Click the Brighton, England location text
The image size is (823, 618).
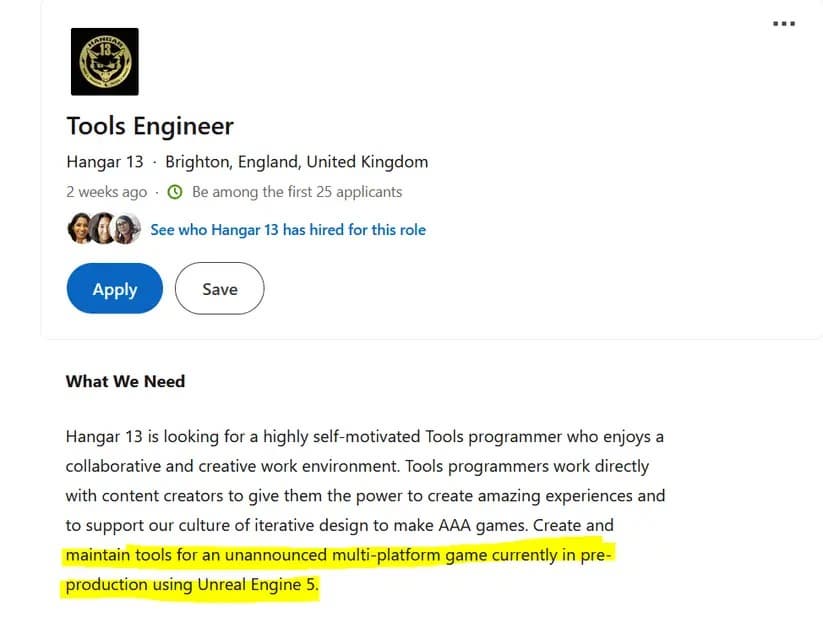(x=296, y=162)
